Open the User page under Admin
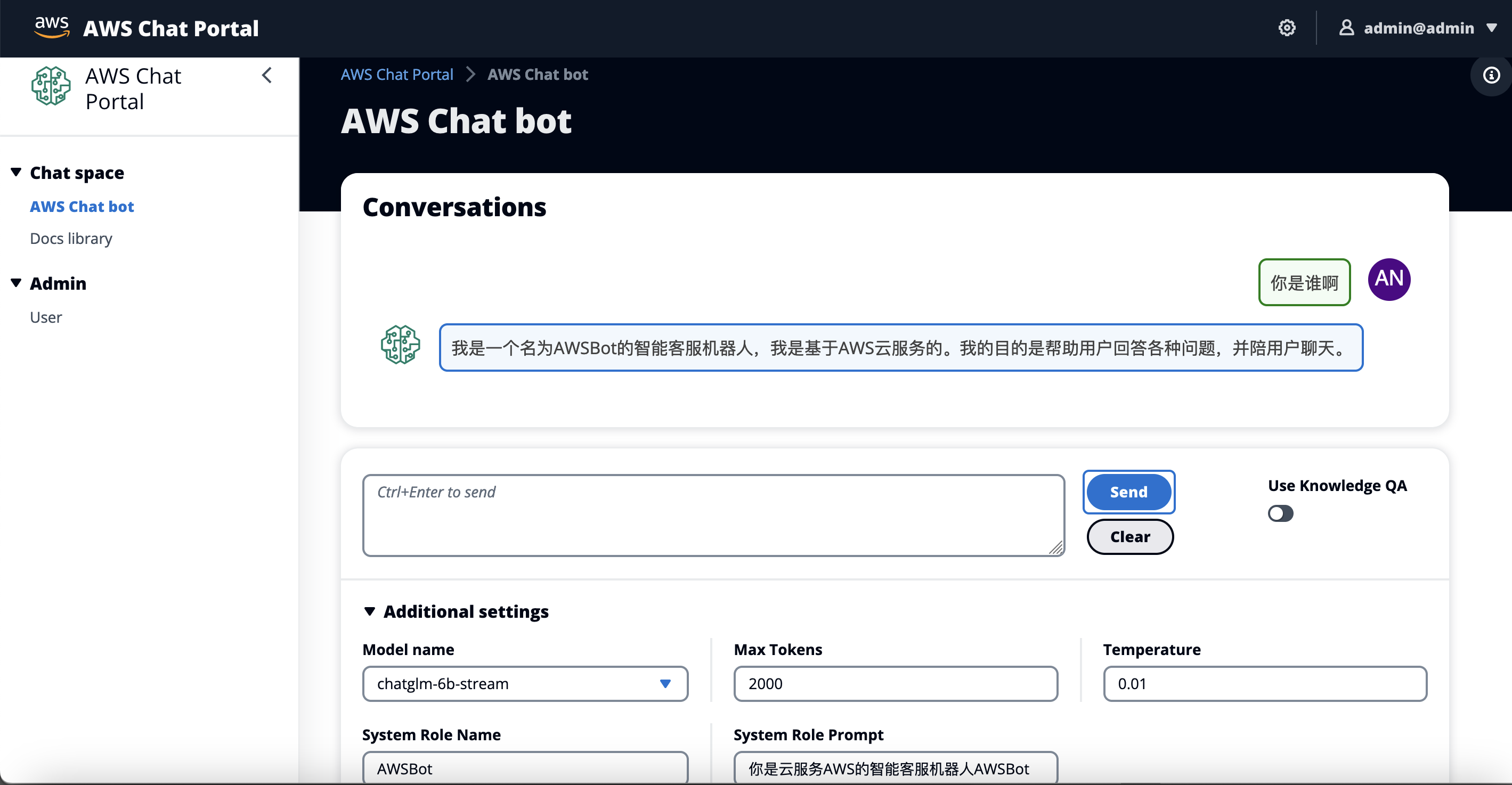 [46, 317]
